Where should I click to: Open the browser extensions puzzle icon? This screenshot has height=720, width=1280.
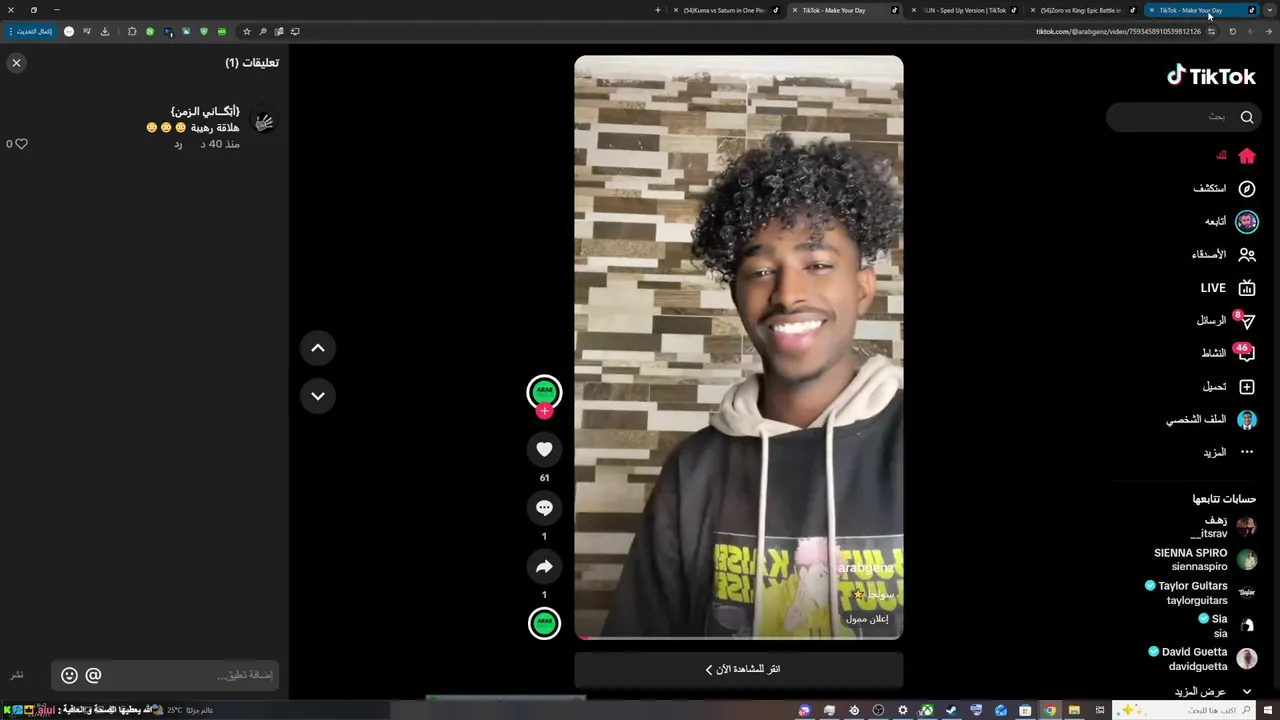[132, 31]
